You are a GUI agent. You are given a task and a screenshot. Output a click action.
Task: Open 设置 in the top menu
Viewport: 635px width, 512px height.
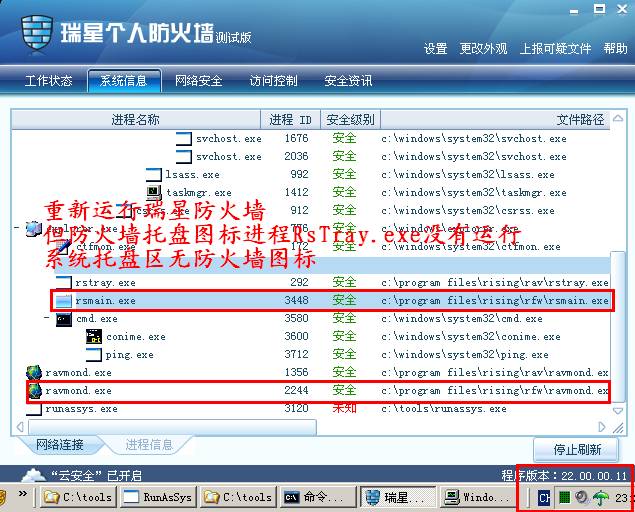coord(435,49)
